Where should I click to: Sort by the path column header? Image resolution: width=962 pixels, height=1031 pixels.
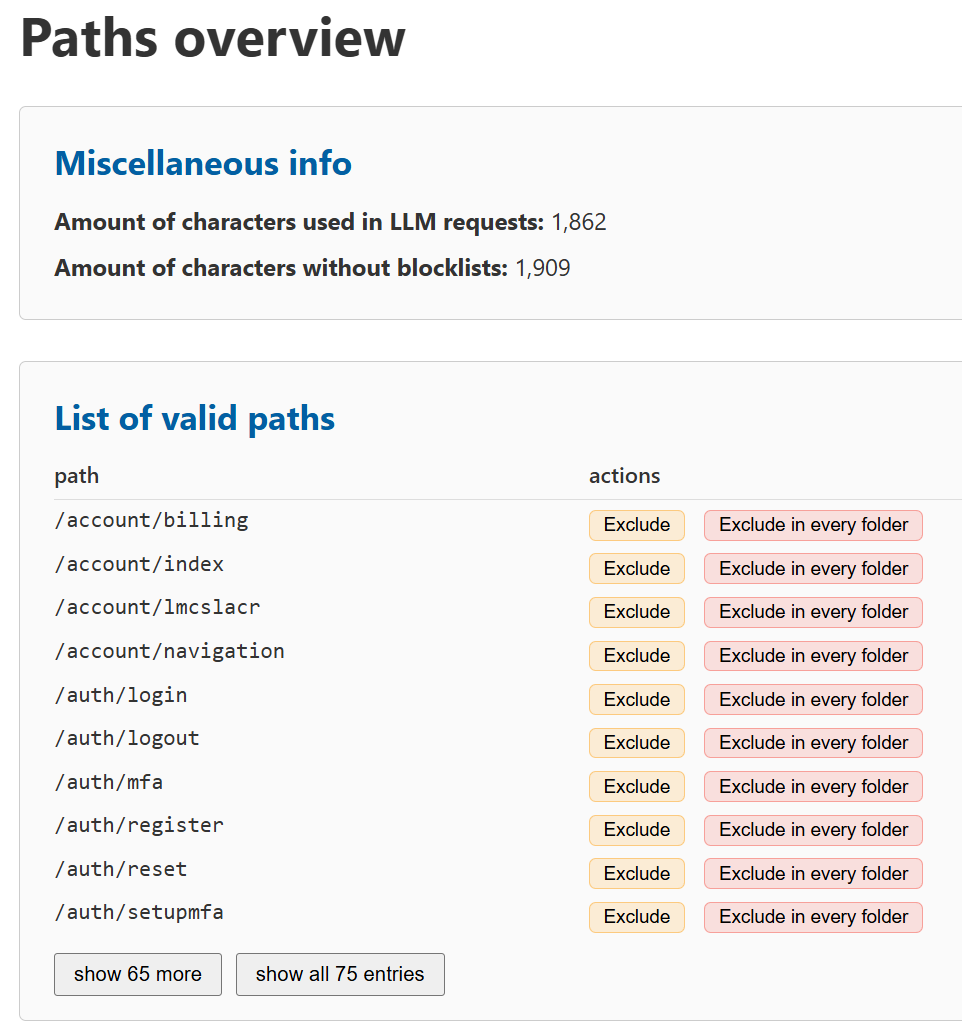click(77, 476)
